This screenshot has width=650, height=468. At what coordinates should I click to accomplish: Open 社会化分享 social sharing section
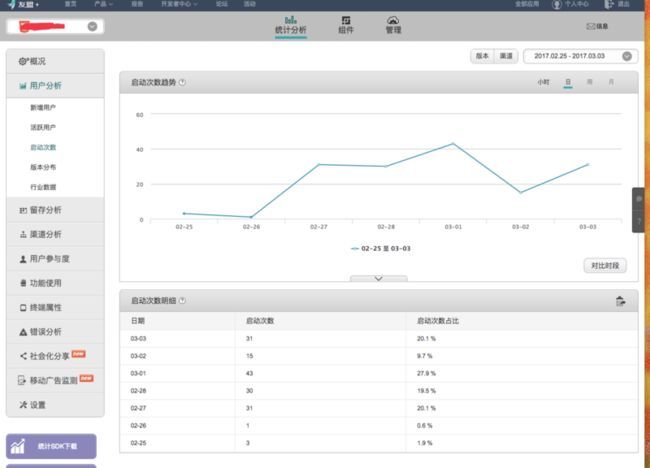click(55, 356)
